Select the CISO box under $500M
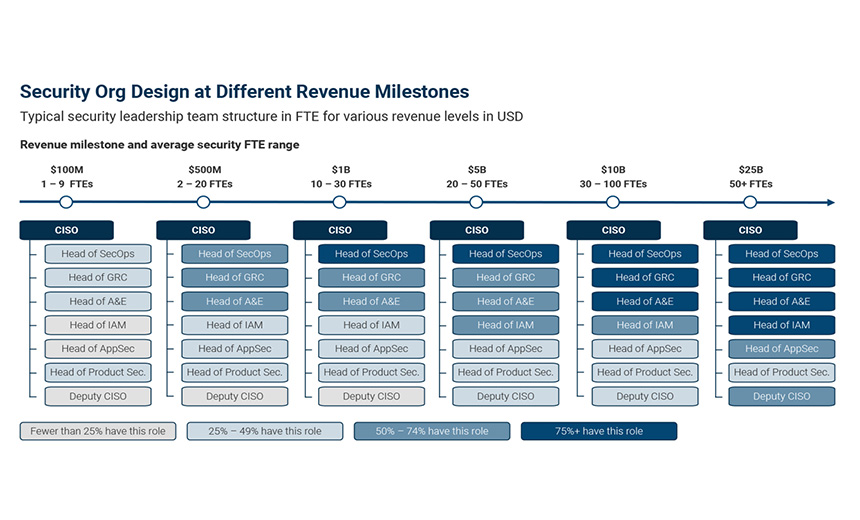 203,230
